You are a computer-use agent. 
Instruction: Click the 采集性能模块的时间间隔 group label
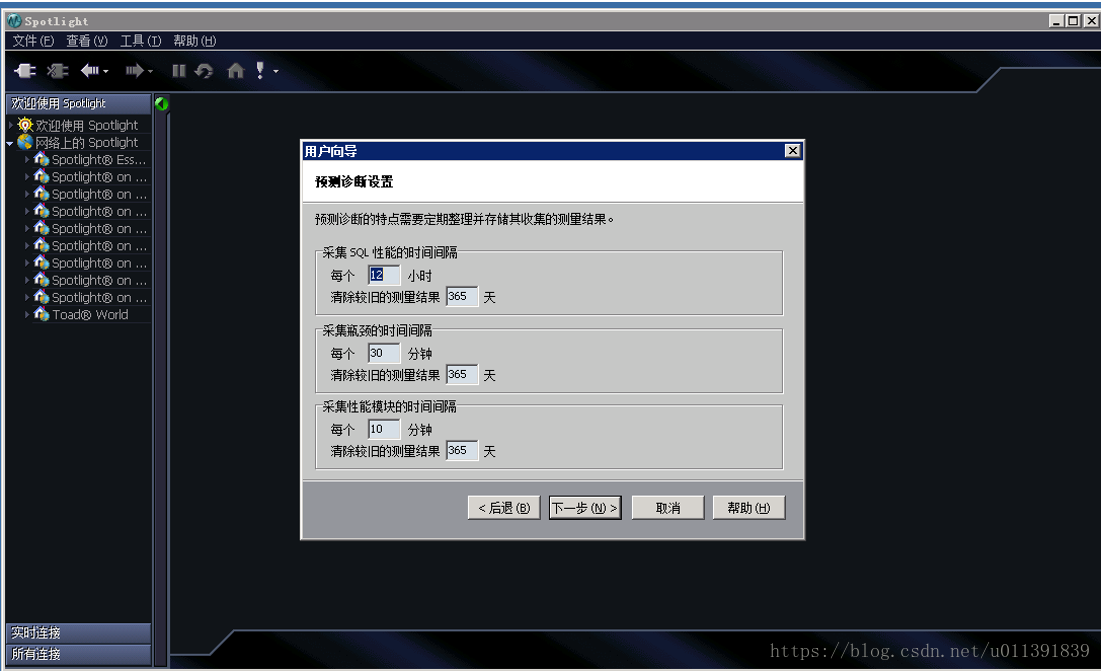click(x=389, y=406)
